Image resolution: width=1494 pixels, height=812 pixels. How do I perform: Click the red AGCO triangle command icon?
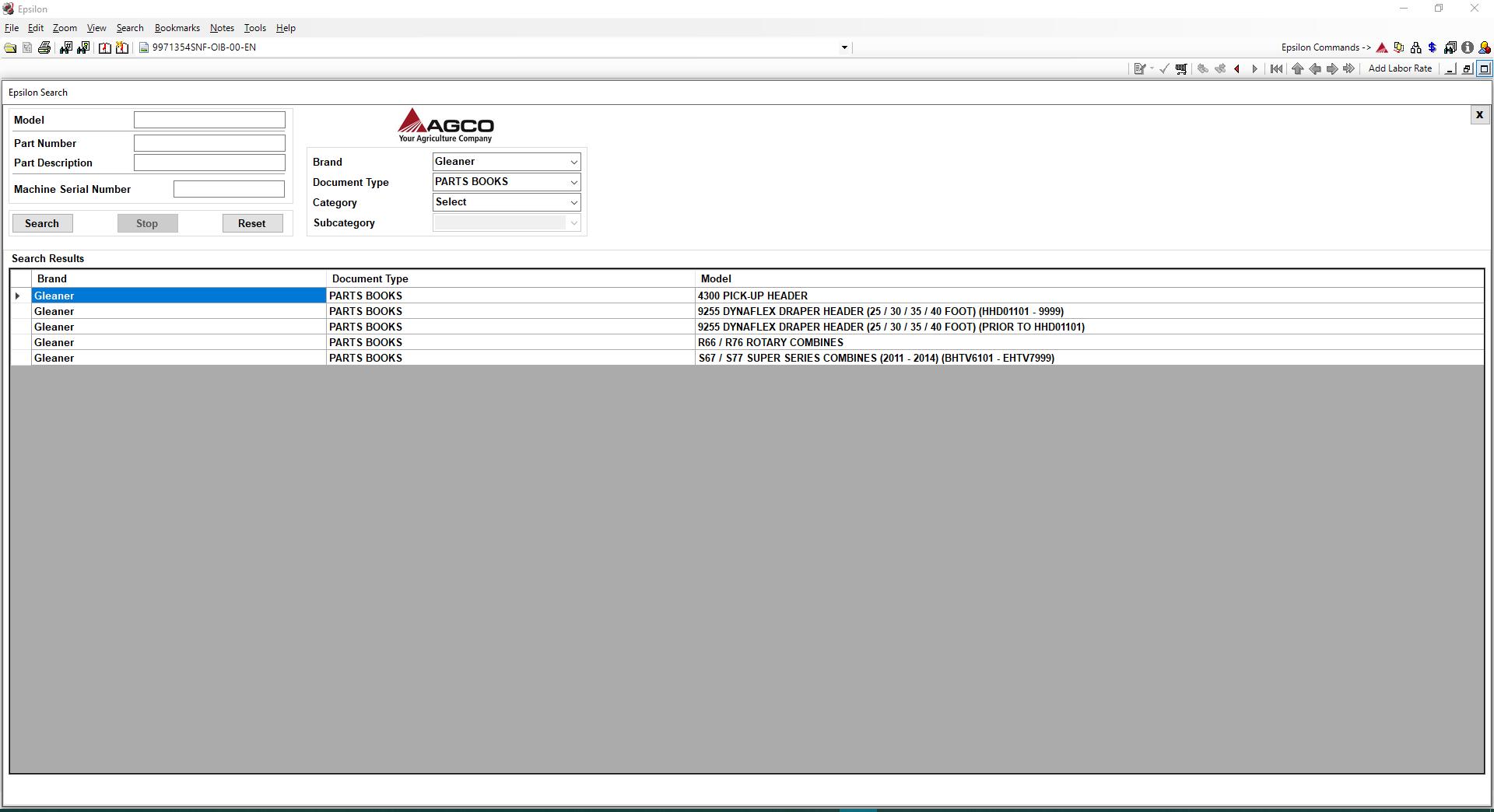click(x=1382, y=47)
